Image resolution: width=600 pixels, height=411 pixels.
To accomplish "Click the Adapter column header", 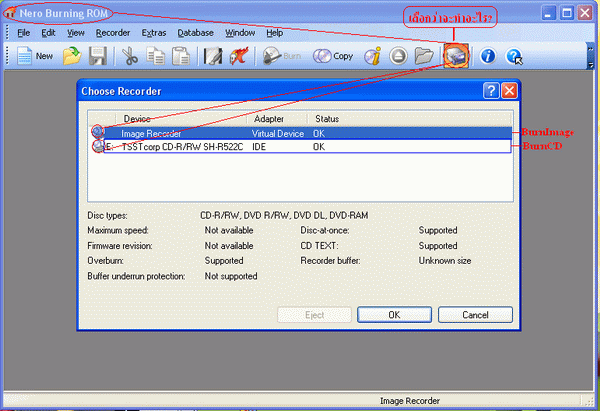I will click(x=277, y=119).
